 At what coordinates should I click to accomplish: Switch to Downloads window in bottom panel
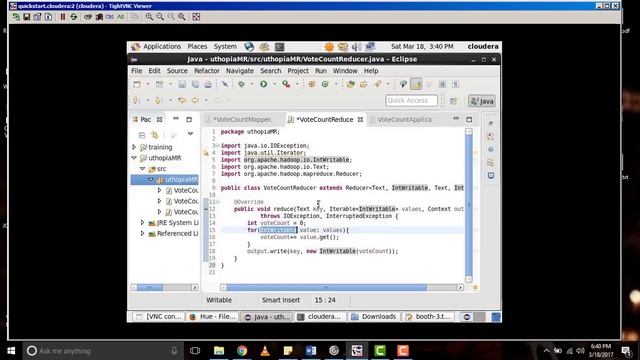pyautogui.click(x=374, y=317)
